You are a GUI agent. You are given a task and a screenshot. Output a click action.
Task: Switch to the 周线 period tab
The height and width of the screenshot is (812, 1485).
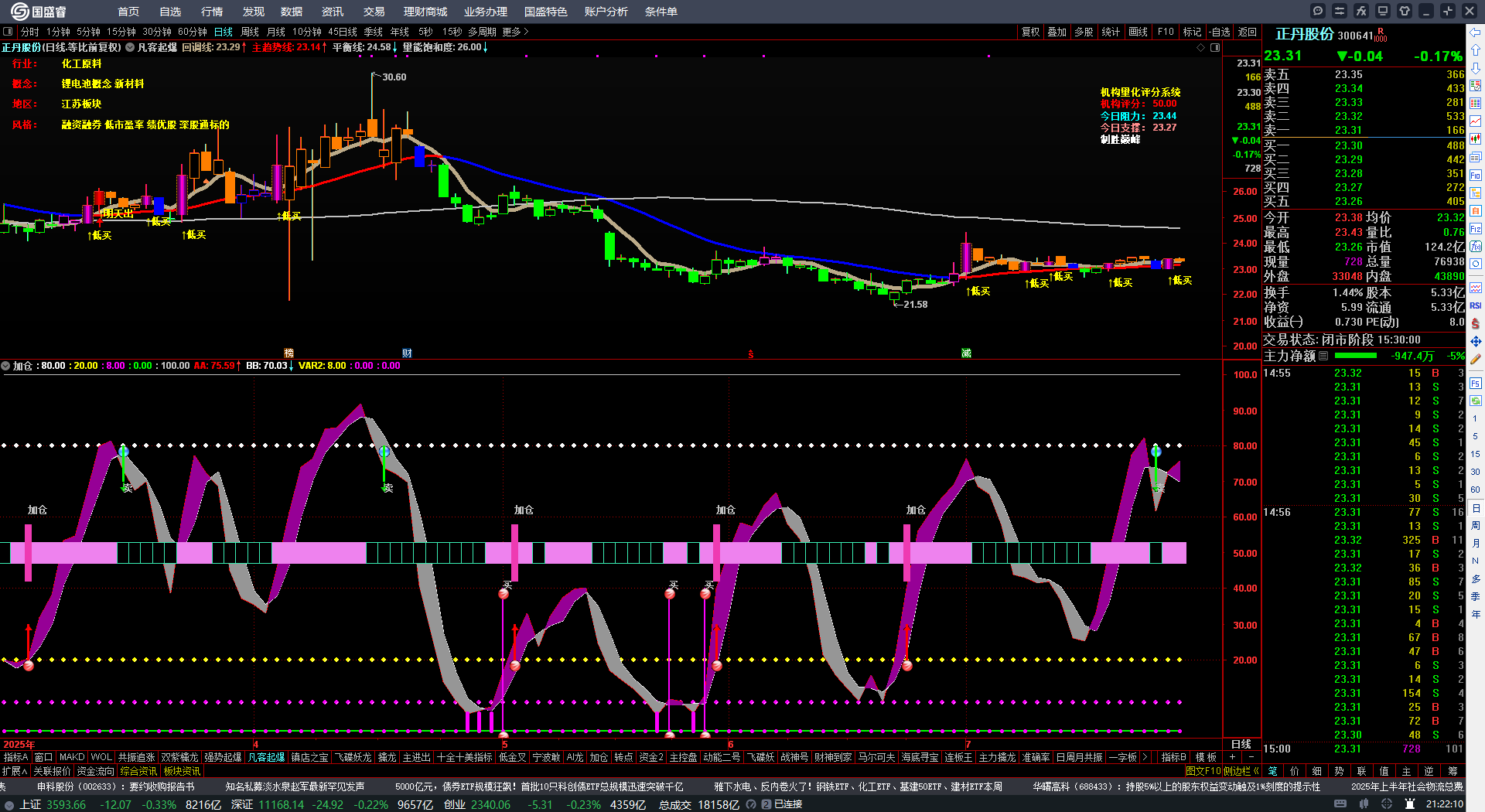click(250, 32)
